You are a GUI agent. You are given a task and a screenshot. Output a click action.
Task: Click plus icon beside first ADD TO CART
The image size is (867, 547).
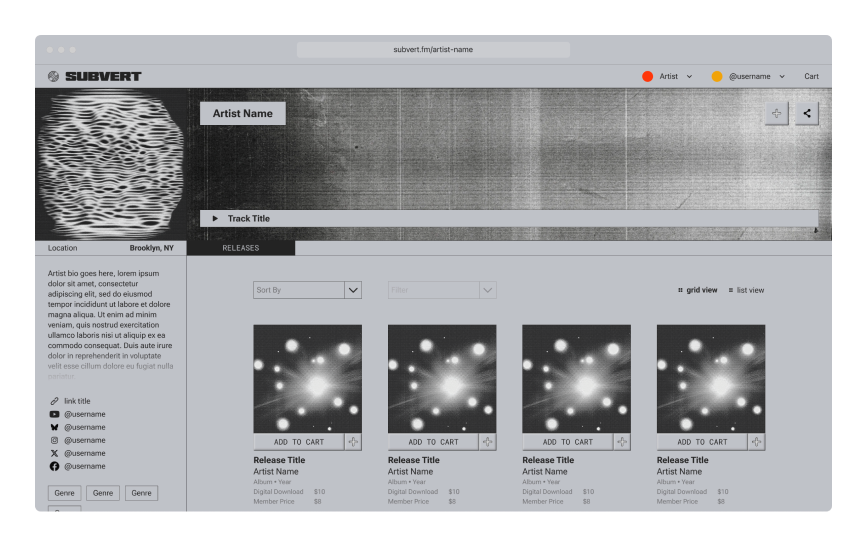pos(353,442)
